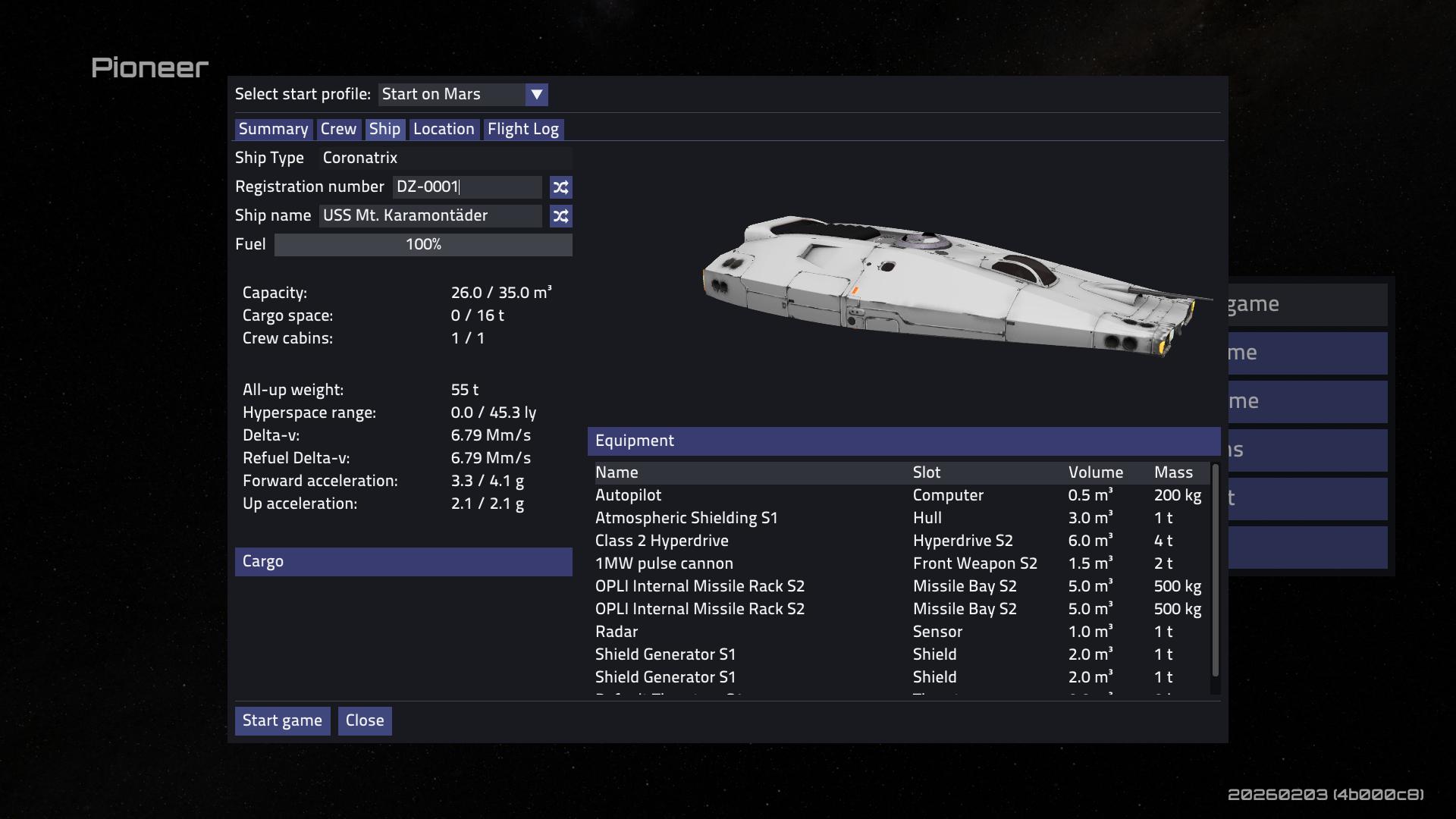Screen dimensions: 1456x819
Task: Click the Close button
Action: (x=365, y=720)
